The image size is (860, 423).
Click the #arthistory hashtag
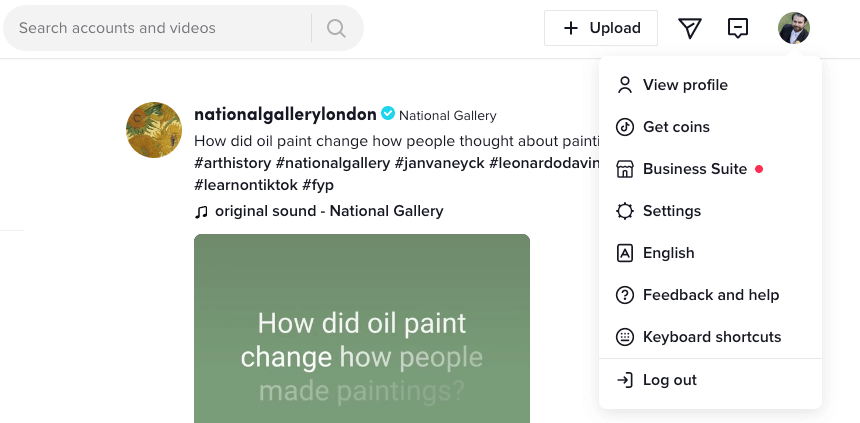232,163
